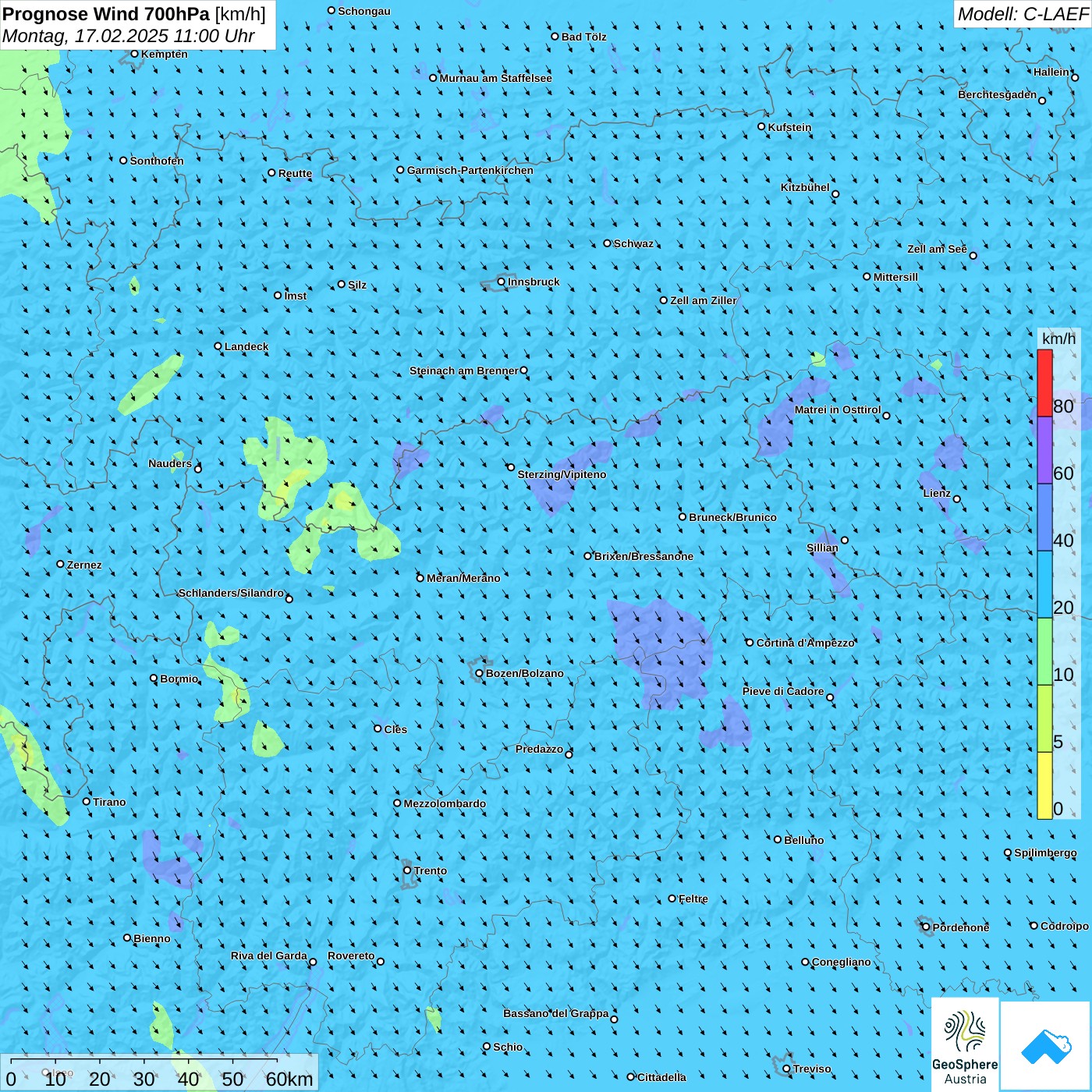This screenshot has width=1092, height=1092.
Task: Click the 'Bormio' label
Action: (x=179, y=679)
